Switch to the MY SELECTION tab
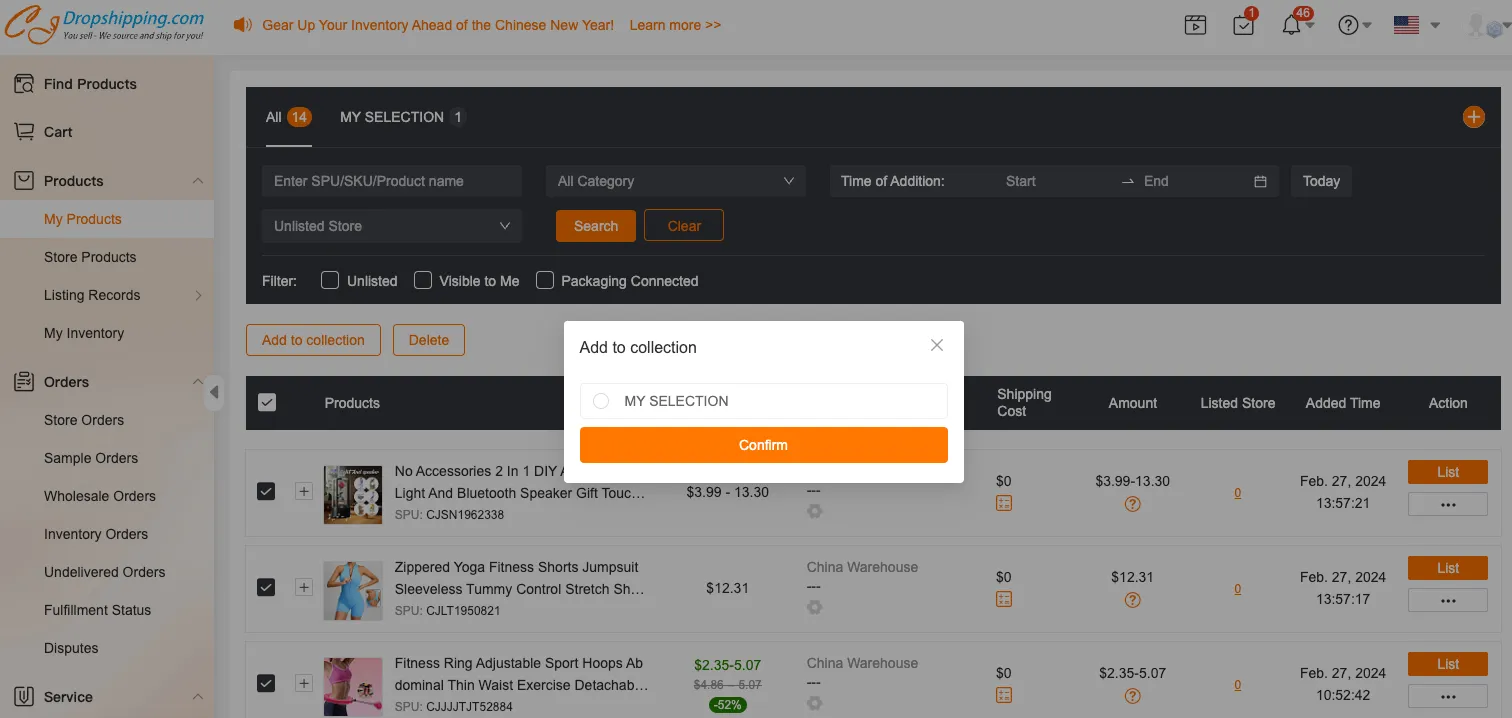This screenshot has height=718, width=1512. click(x=392, y=117)
